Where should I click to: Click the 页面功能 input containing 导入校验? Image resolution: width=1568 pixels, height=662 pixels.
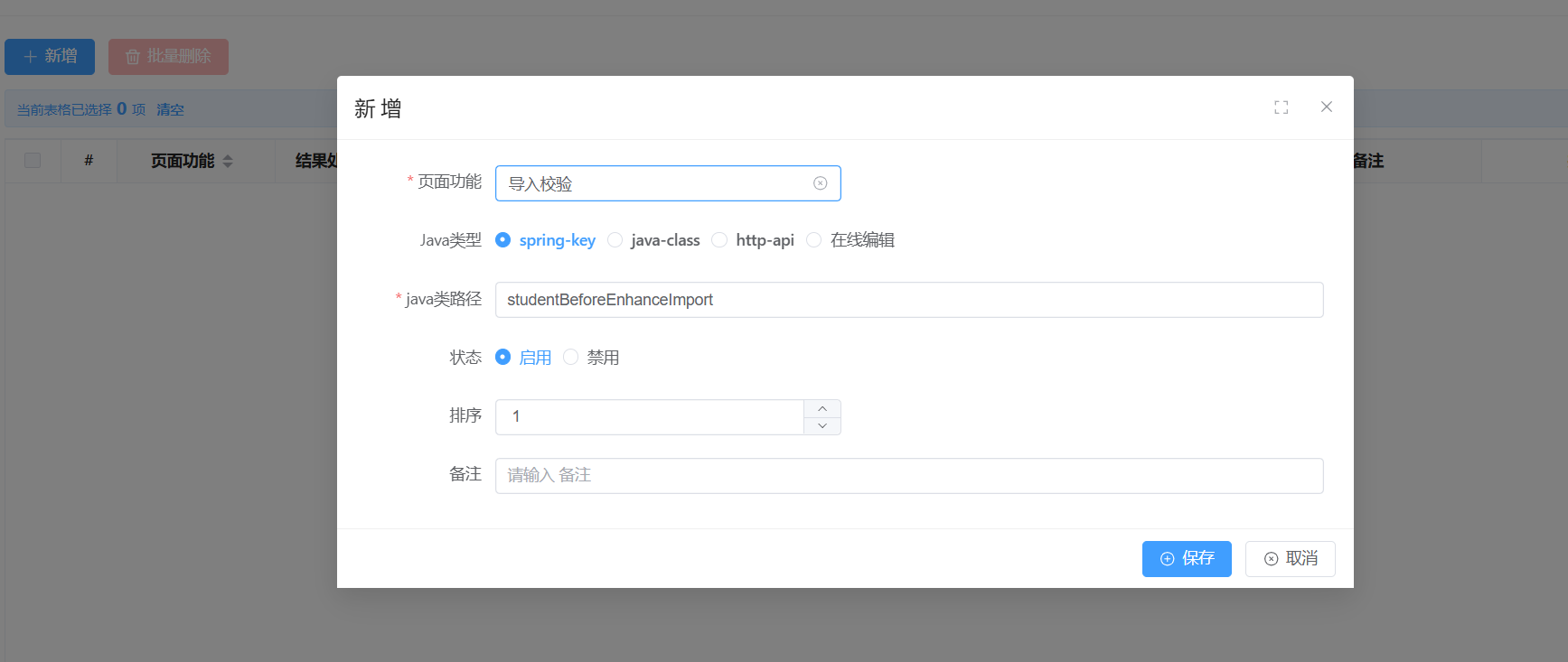click(668, 183)
